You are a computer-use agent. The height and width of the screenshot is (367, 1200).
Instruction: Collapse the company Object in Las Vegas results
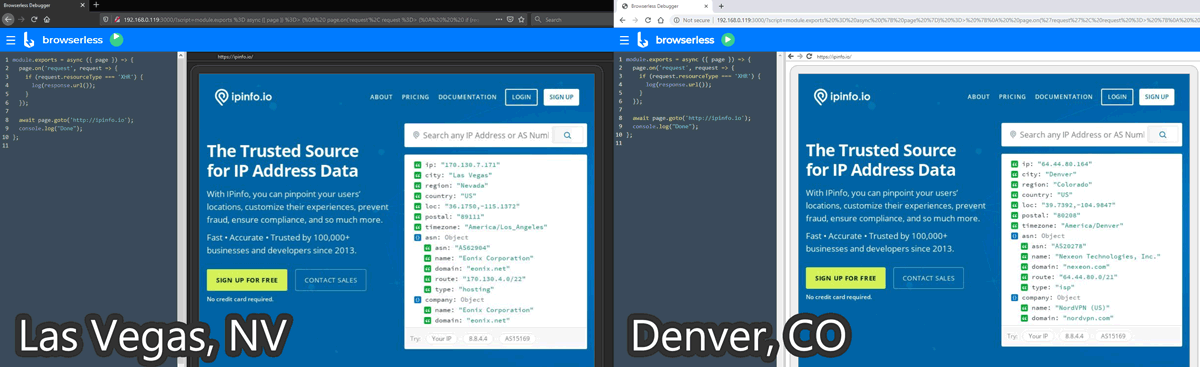(x=416, y=299)
